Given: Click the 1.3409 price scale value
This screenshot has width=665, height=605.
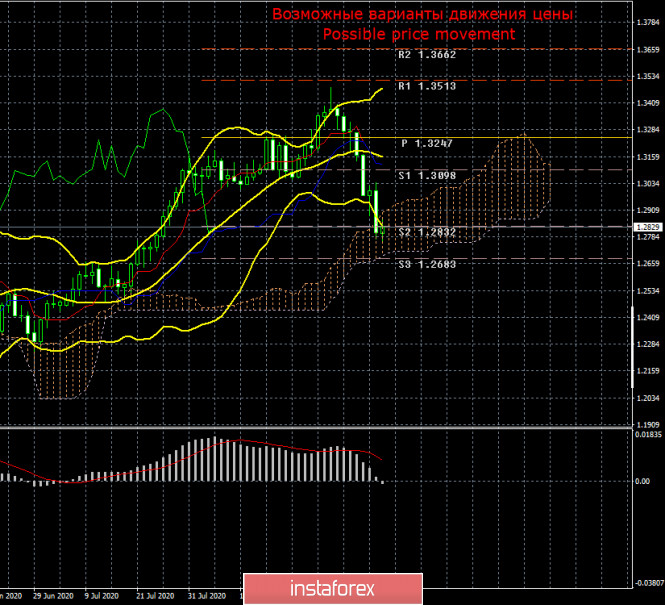Looking at the screenshot, I should coord(647,103).
